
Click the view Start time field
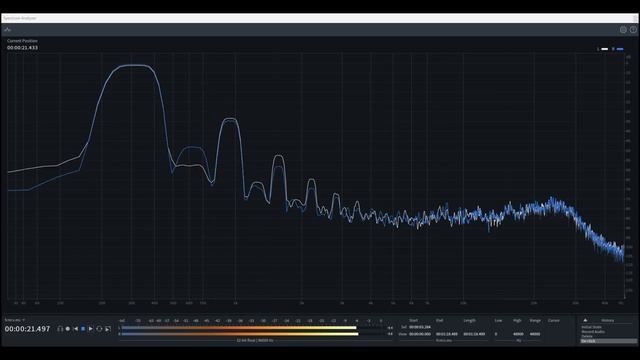coord(420,334)
